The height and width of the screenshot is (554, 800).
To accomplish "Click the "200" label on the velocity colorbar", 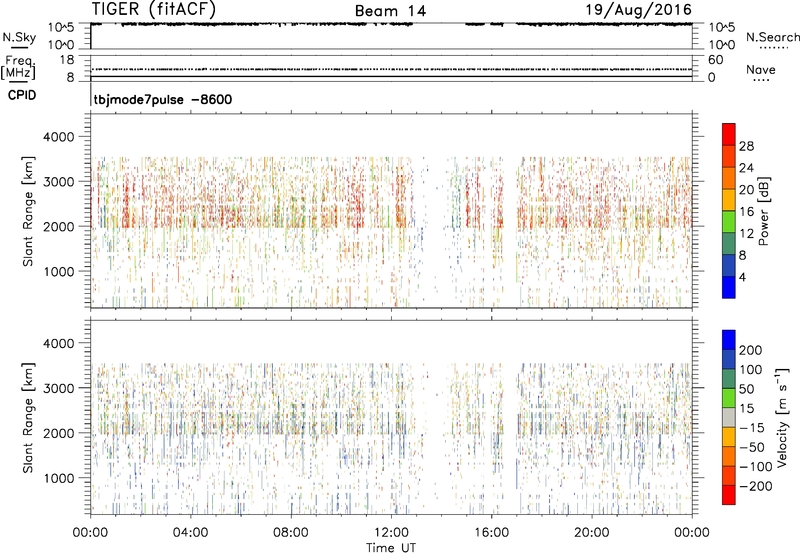I will tap(751, 350).
